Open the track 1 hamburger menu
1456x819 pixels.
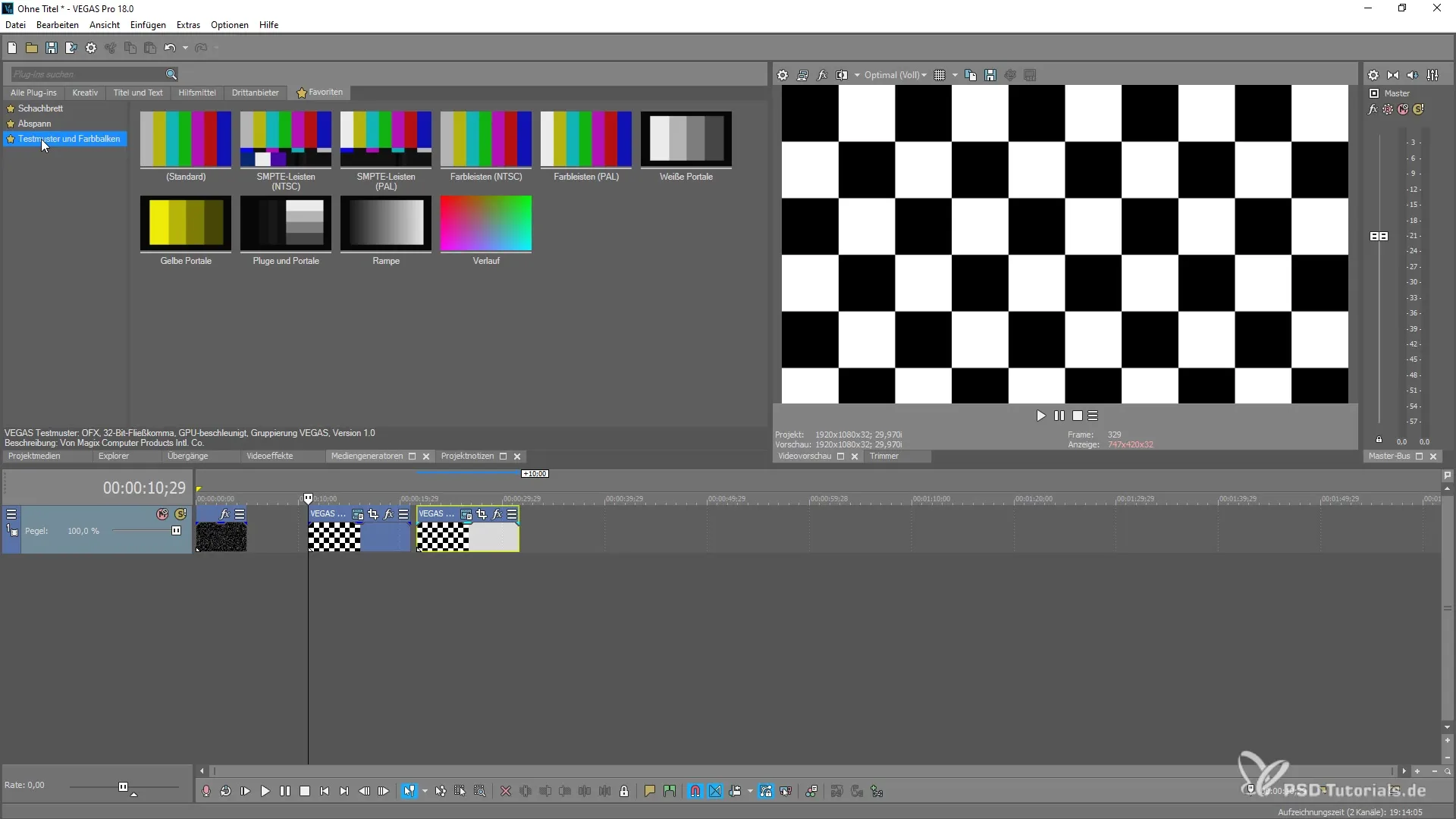11,514
